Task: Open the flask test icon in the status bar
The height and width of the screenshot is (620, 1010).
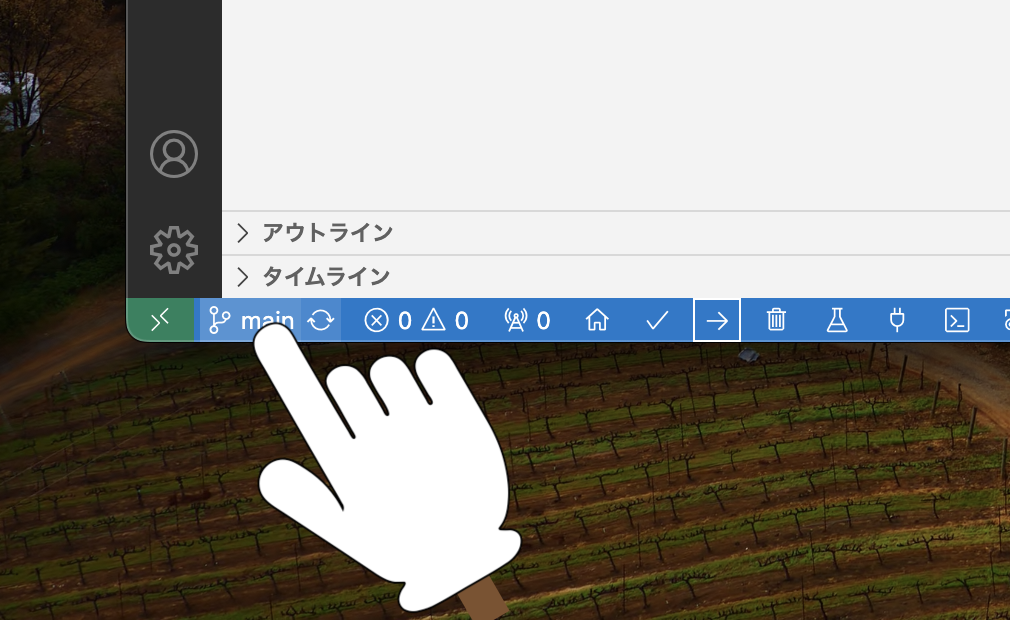Action: pyautogui.click(x=836, y=320)
